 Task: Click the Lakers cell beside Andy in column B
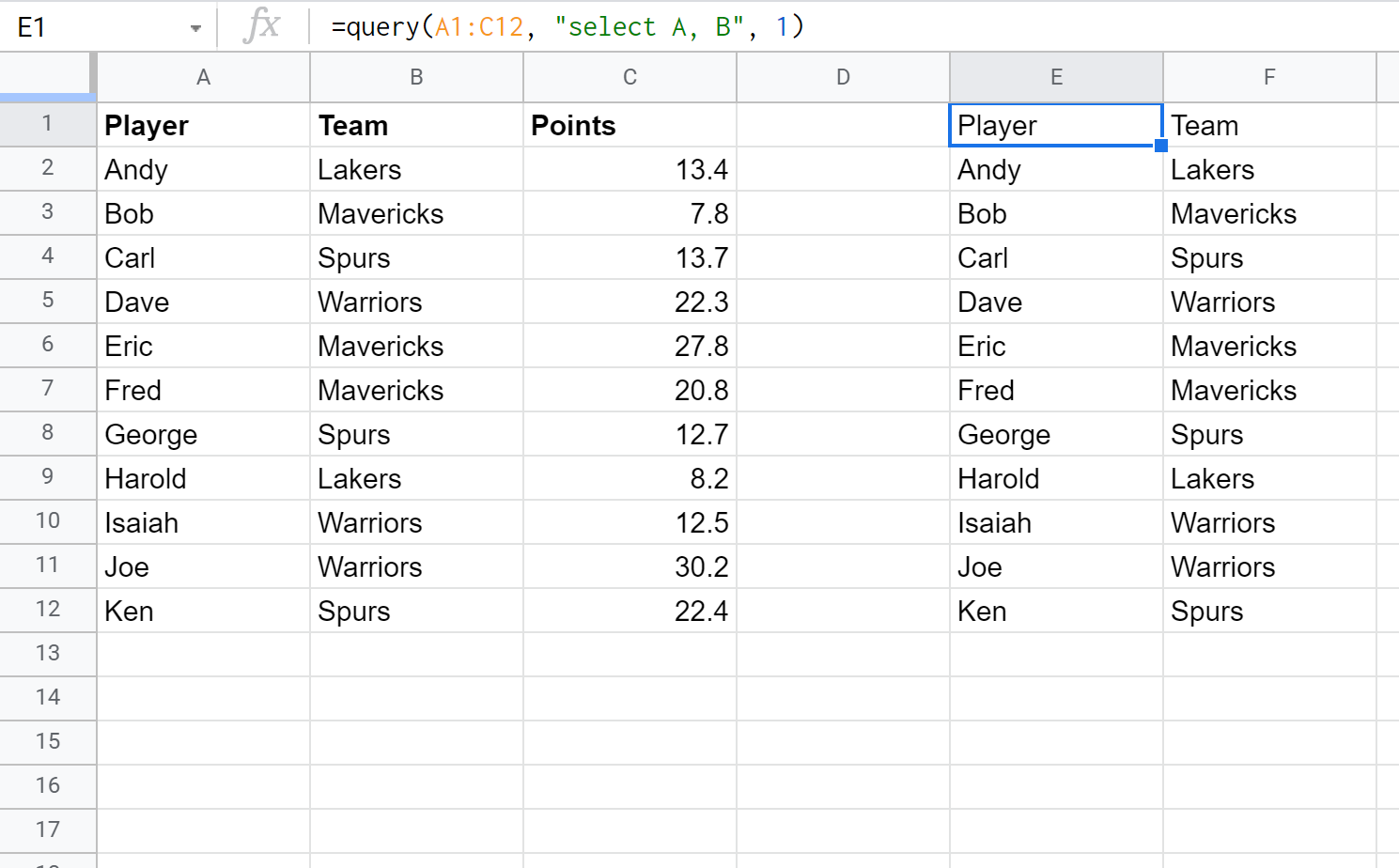pos(416,169)
